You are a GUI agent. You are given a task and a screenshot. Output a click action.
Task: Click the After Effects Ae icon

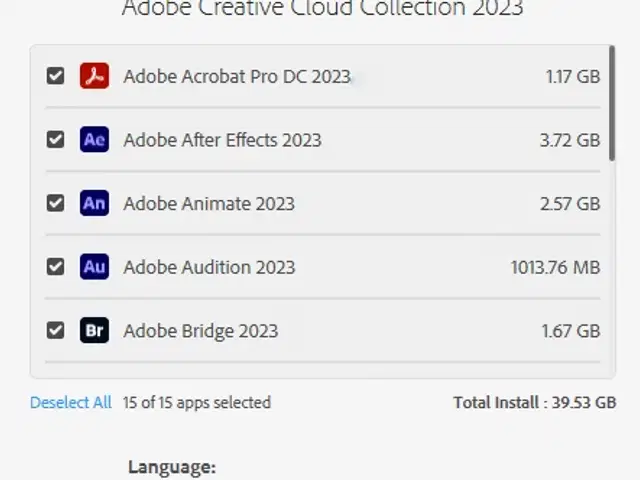[94, 140]
